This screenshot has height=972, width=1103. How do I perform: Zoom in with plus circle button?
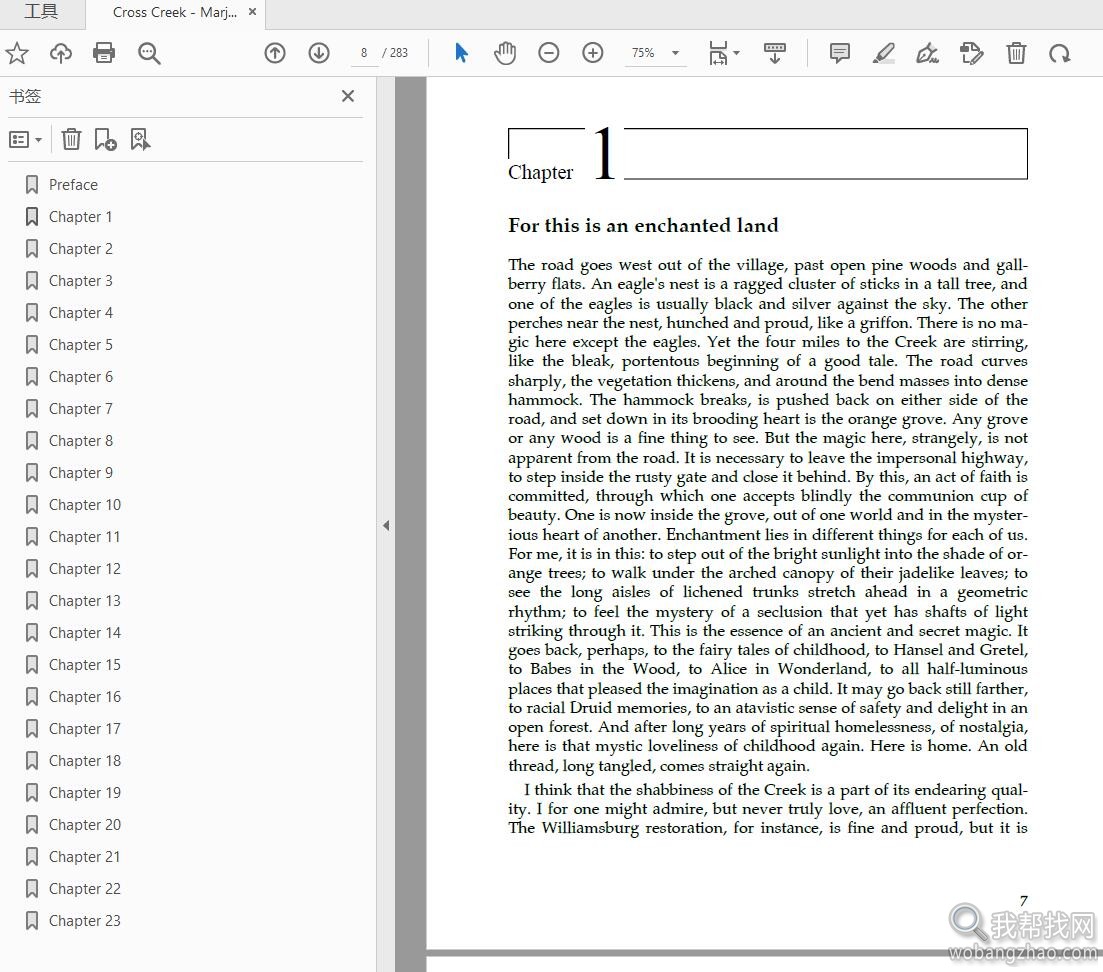[593, 53]
